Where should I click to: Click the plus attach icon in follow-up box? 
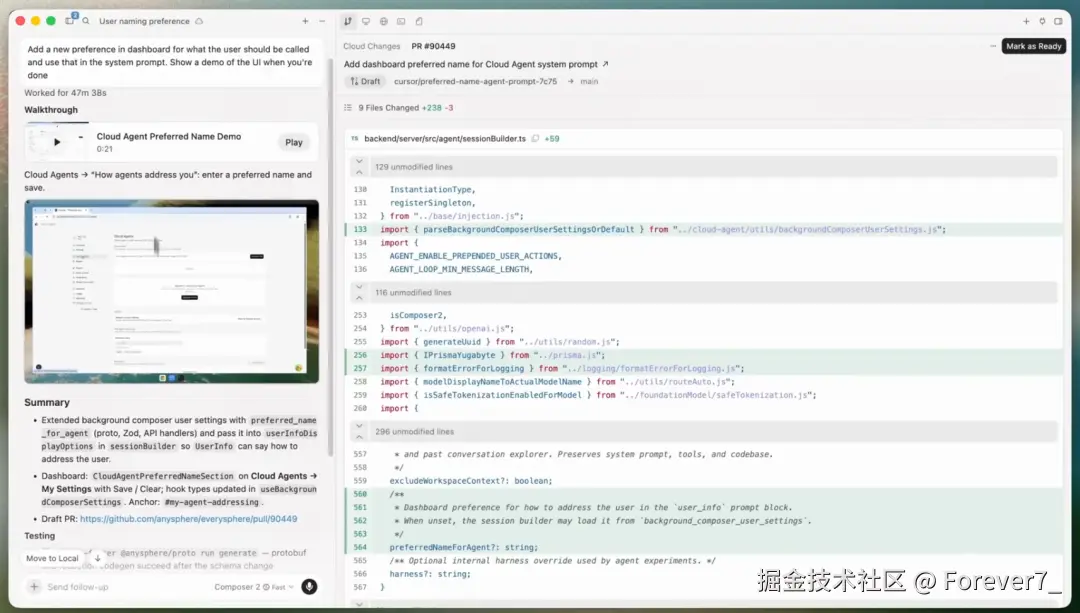(x=34, y=587)
